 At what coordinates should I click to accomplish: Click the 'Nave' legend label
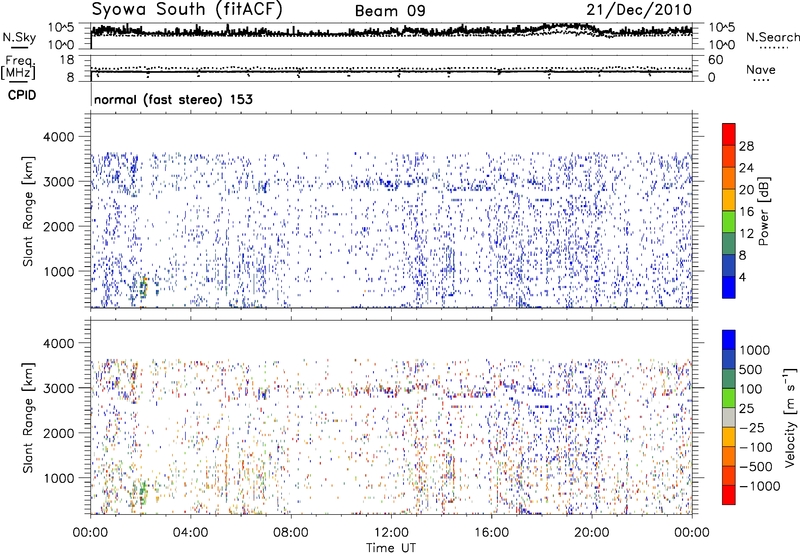tap(761, 70)
